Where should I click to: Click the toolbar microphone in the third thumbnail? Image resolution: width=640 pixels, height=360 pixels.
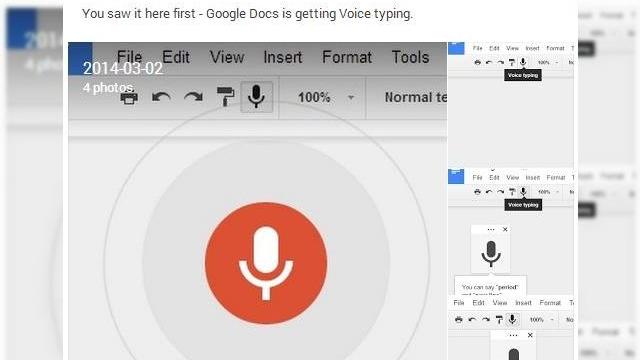click(512, 320)
